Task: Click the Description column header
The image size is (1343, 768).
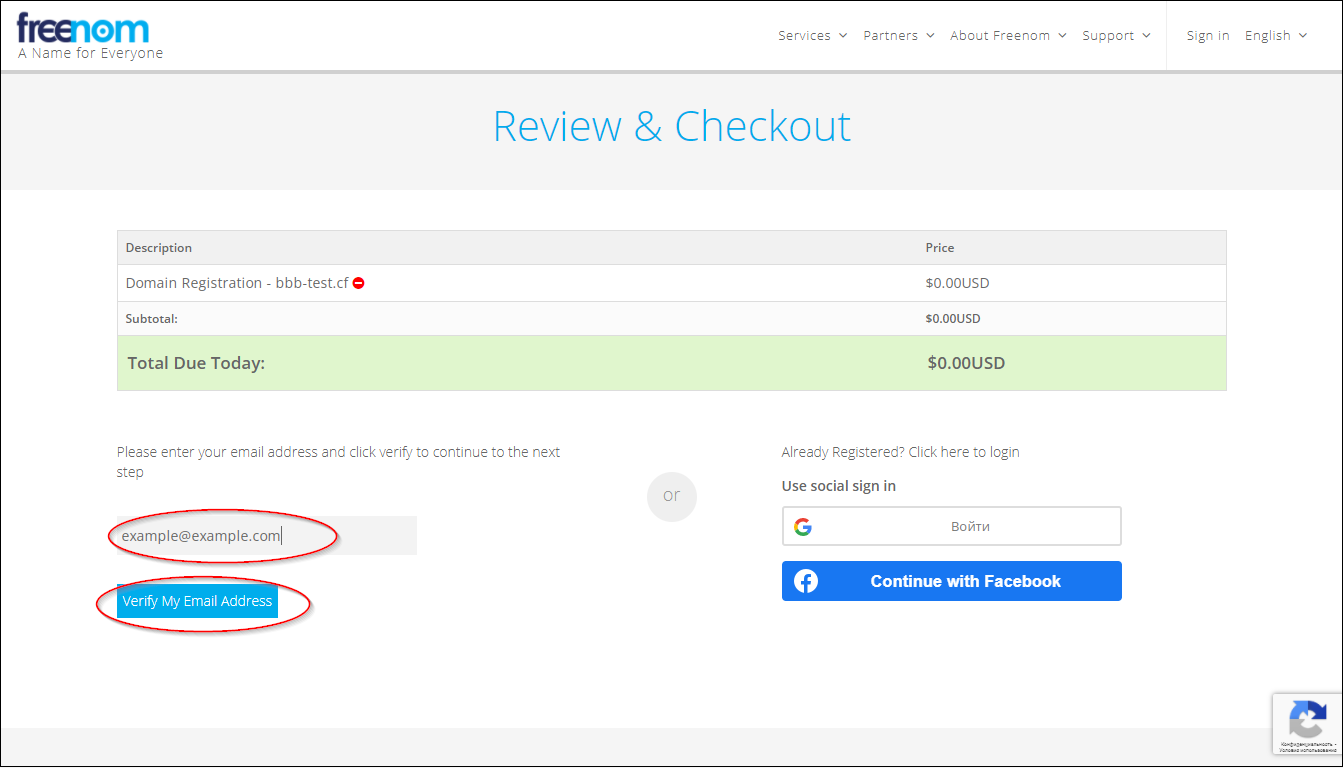Action: click(159, 248)
